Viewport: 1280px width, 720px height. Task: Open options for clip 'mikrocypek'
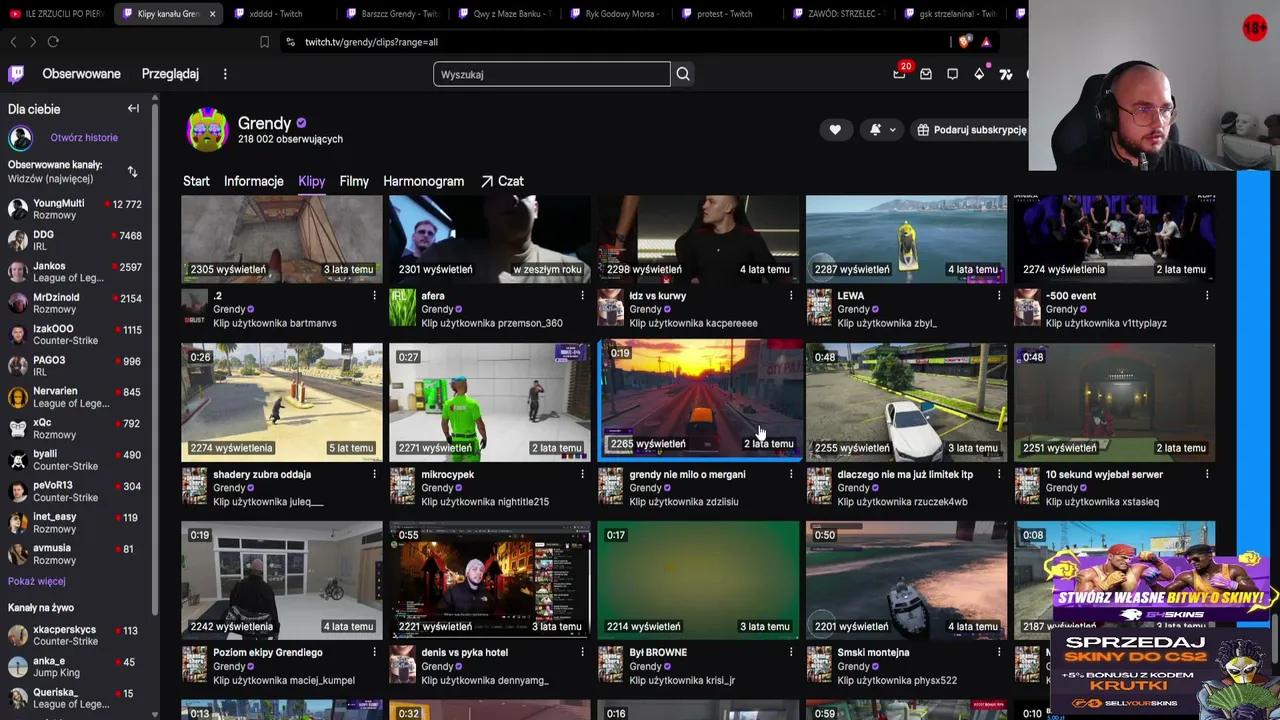(x=583, y=474)
